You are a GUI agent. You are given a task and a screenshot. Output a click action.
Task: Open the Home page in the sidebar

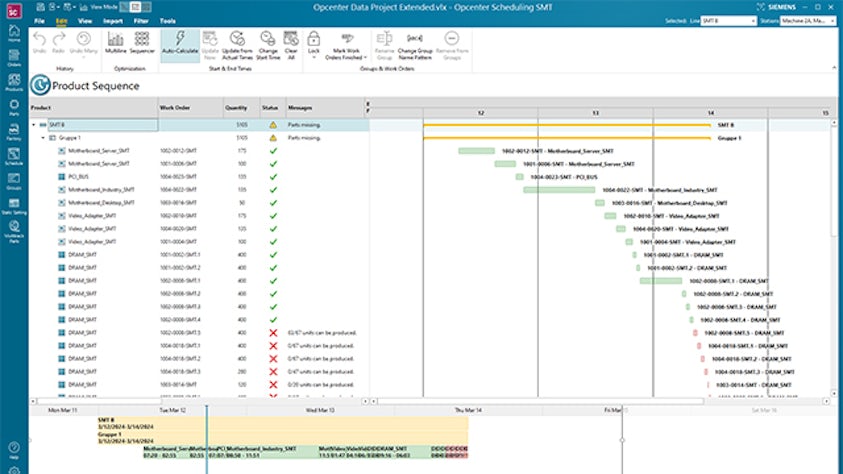click(14, 33)
